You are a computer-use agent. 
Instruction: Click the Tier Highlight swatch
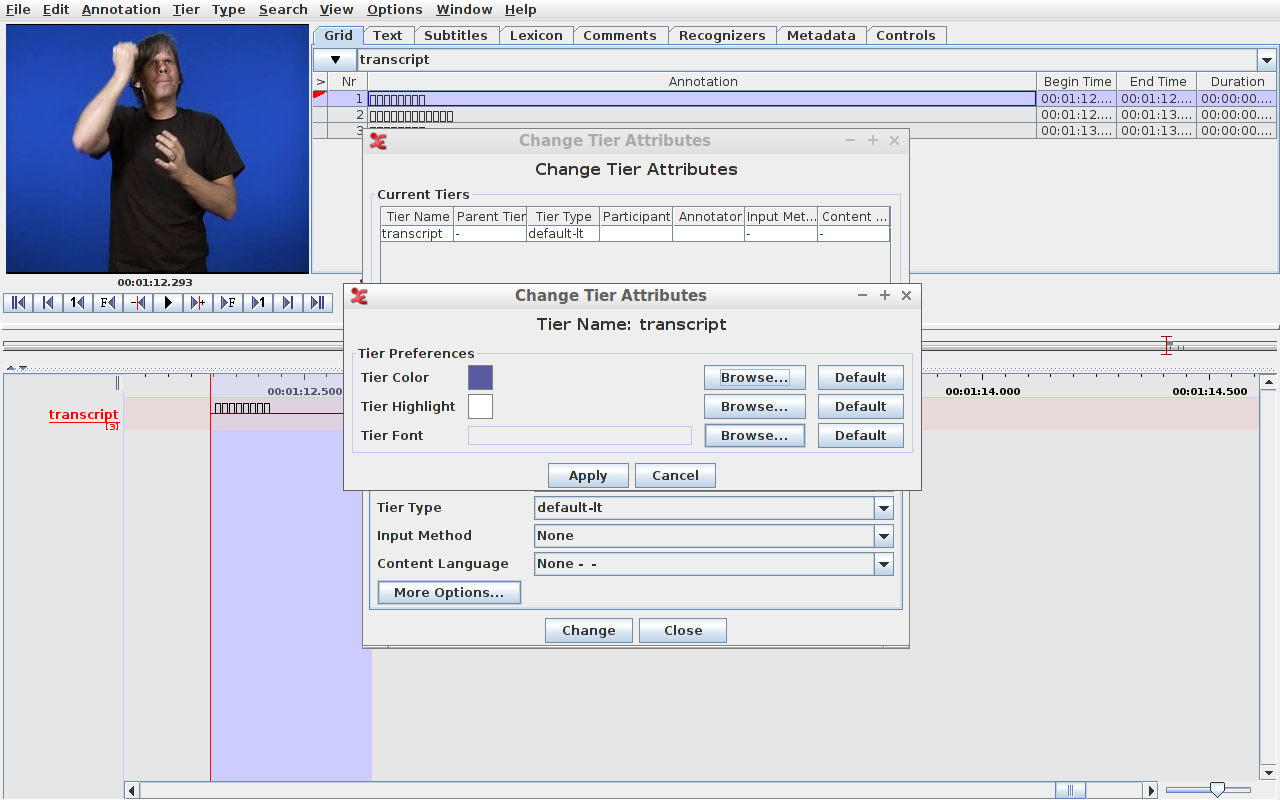point(481,407)
